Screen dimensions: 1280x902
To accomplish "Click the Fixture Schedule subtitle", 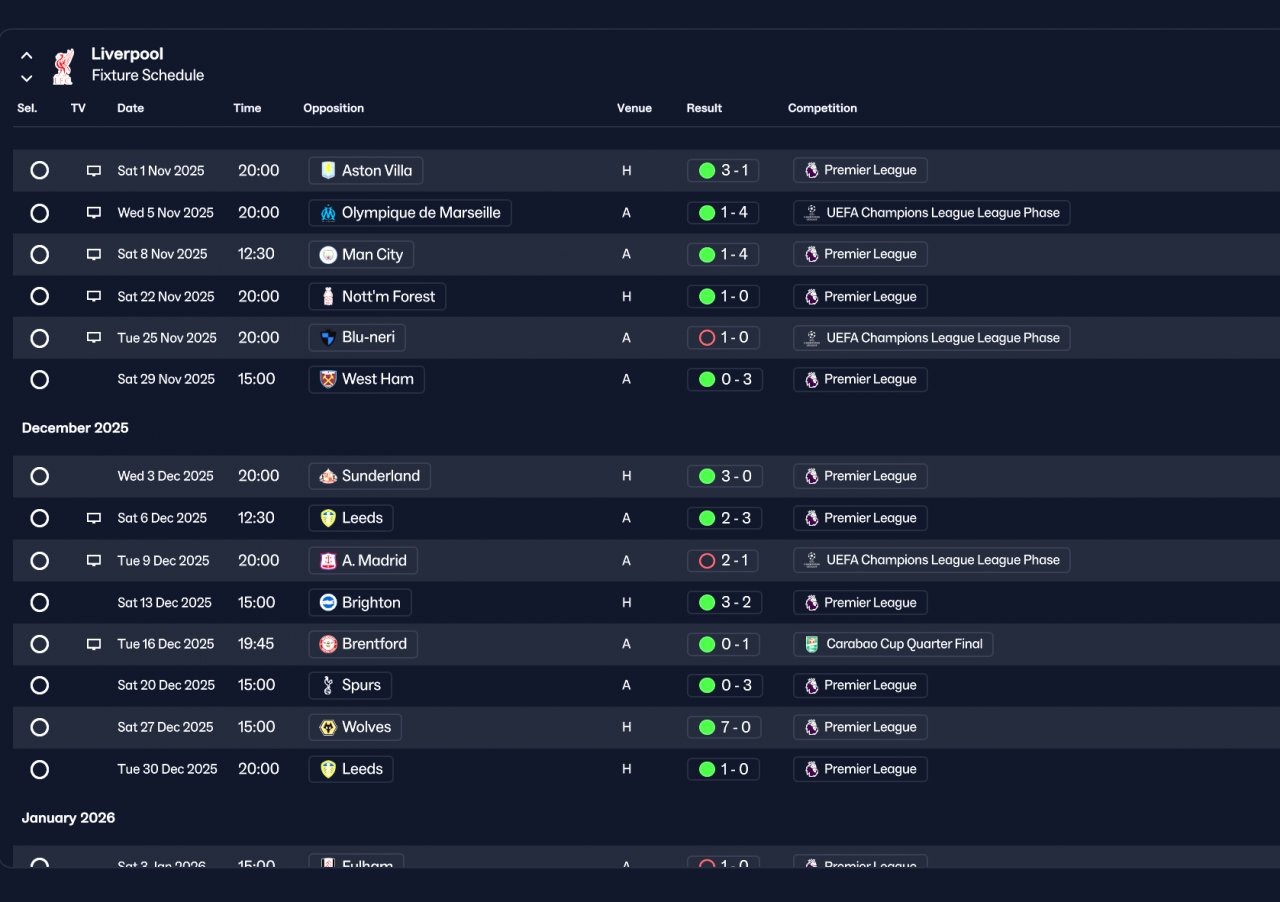I will coord(148,75).
